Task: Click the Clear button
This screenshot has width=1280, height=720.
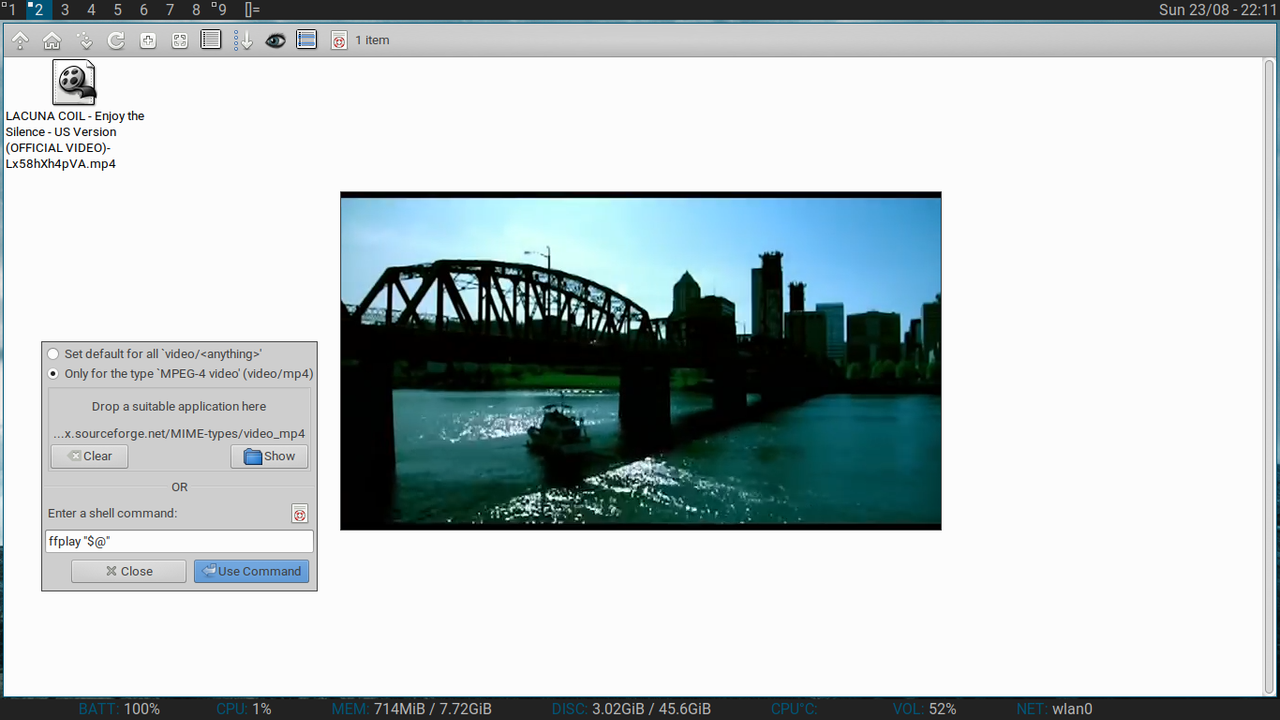Action: (x=89, y=456)
